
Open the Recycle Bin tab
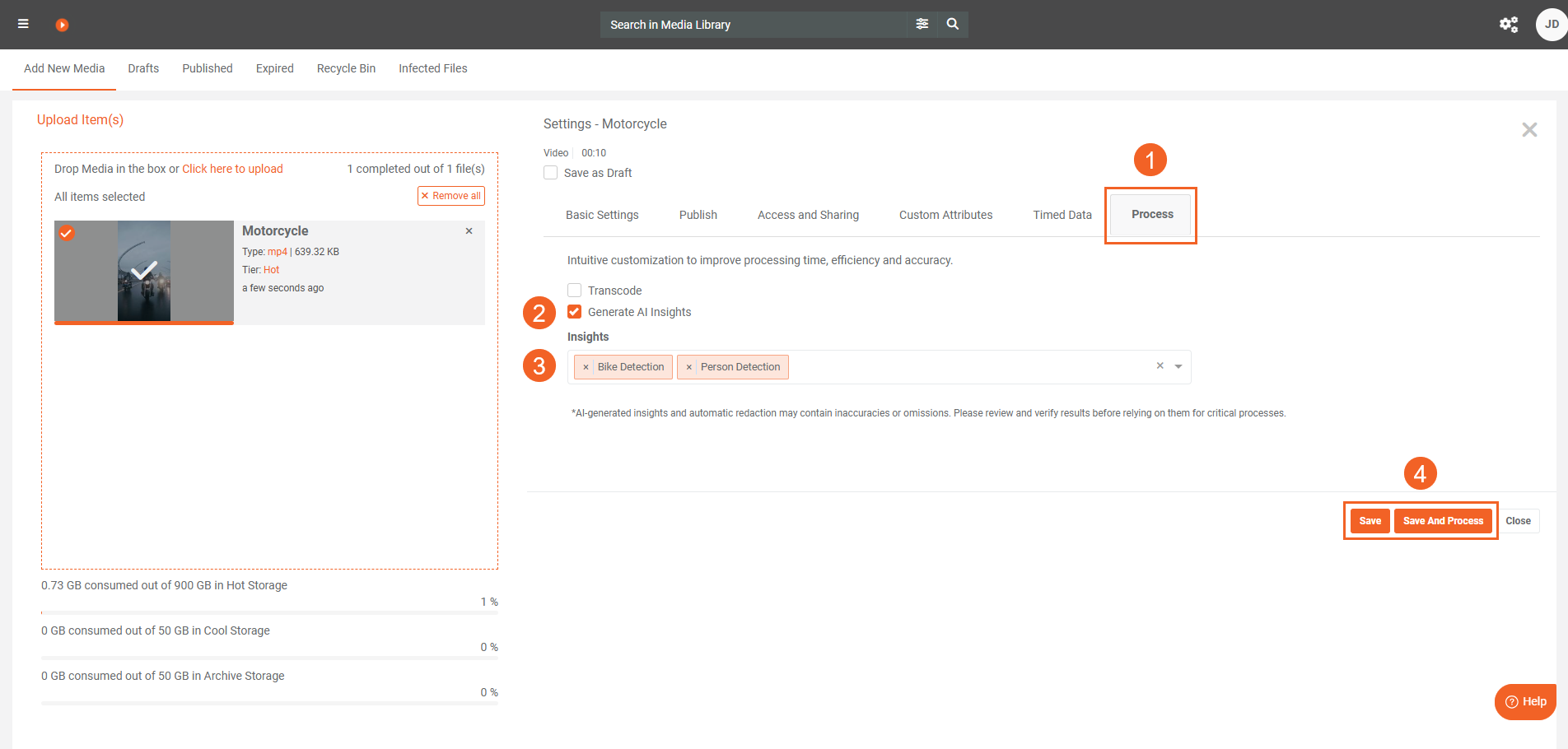(346, 68)
